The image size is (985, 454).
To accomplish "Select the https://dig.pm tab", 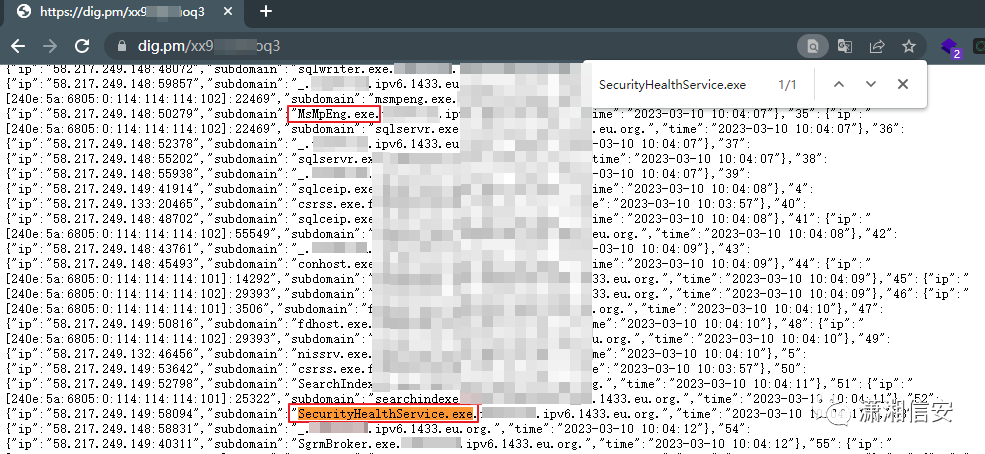I will click(x=122, y=12).
